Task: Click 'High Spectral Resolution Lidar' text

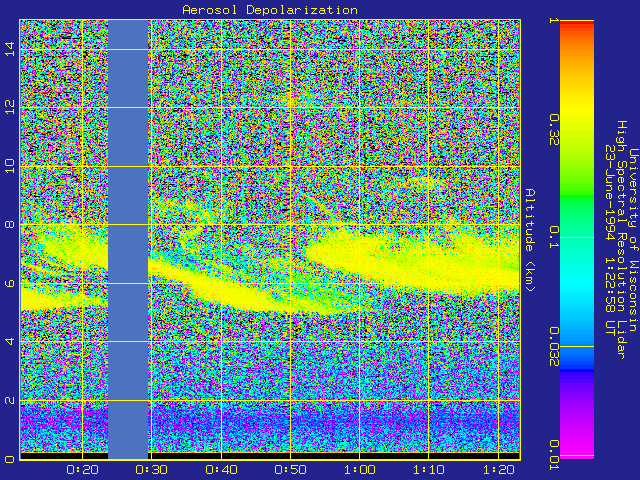Action: tap(622, 240)
